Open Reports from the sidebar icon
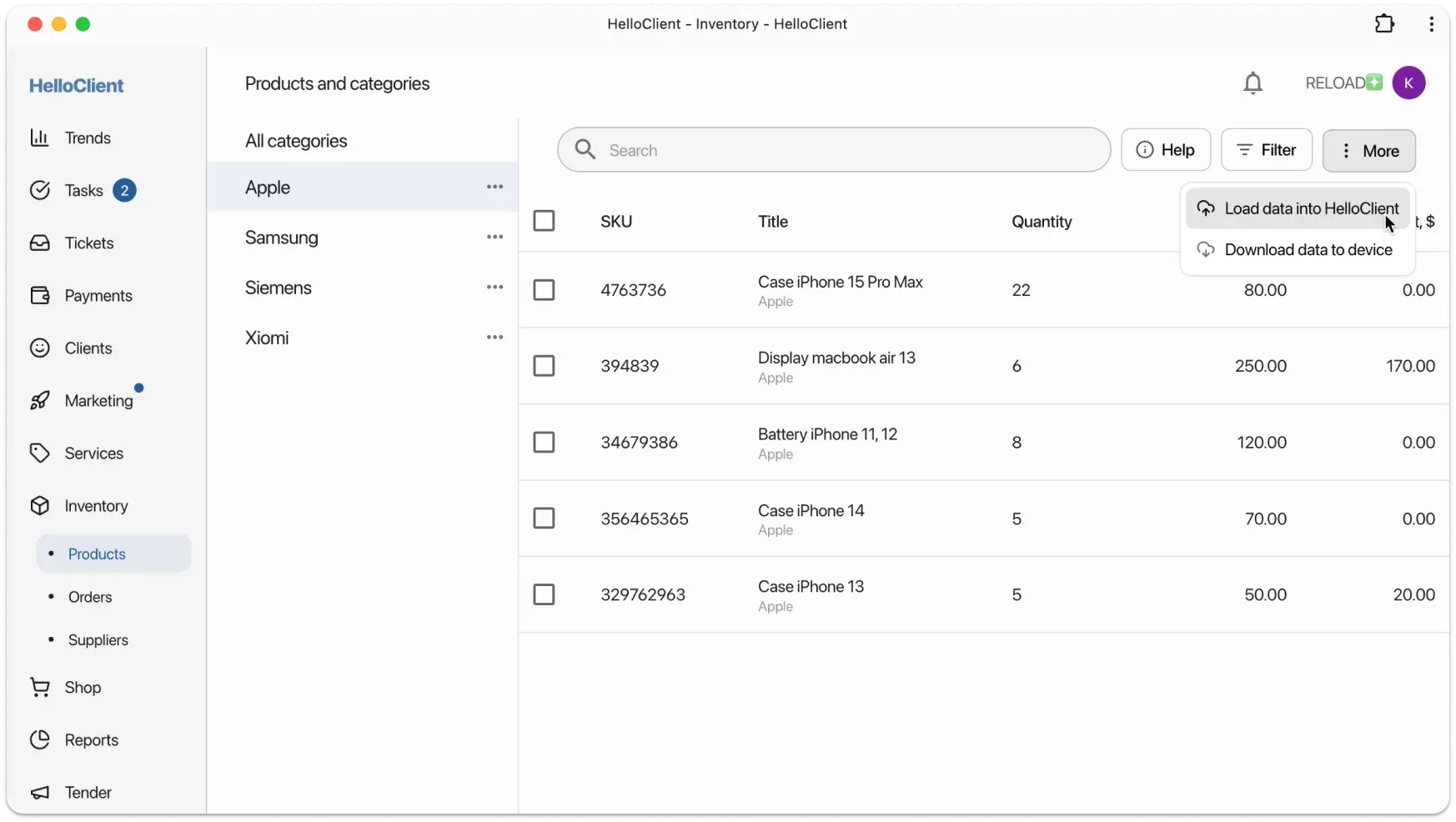Viewport: 1456px width, 822px height. pyautogui.click(x=39, y=739)
